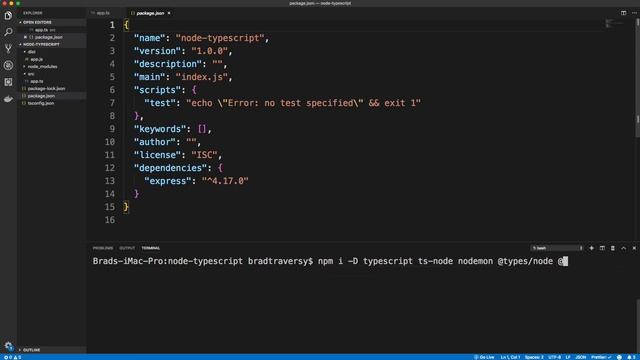Maximize the terminal panel with up chevron
The height and width of the screenshot is (360, 640).
(623, 248)
